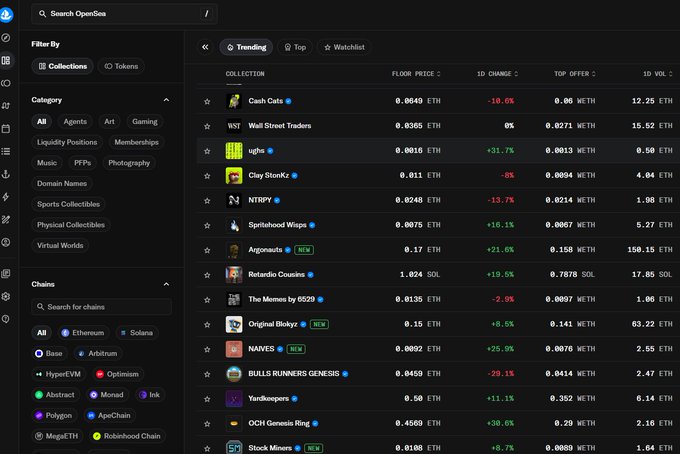Open ughs collection green thumbnail

click(x=234, y=150)
